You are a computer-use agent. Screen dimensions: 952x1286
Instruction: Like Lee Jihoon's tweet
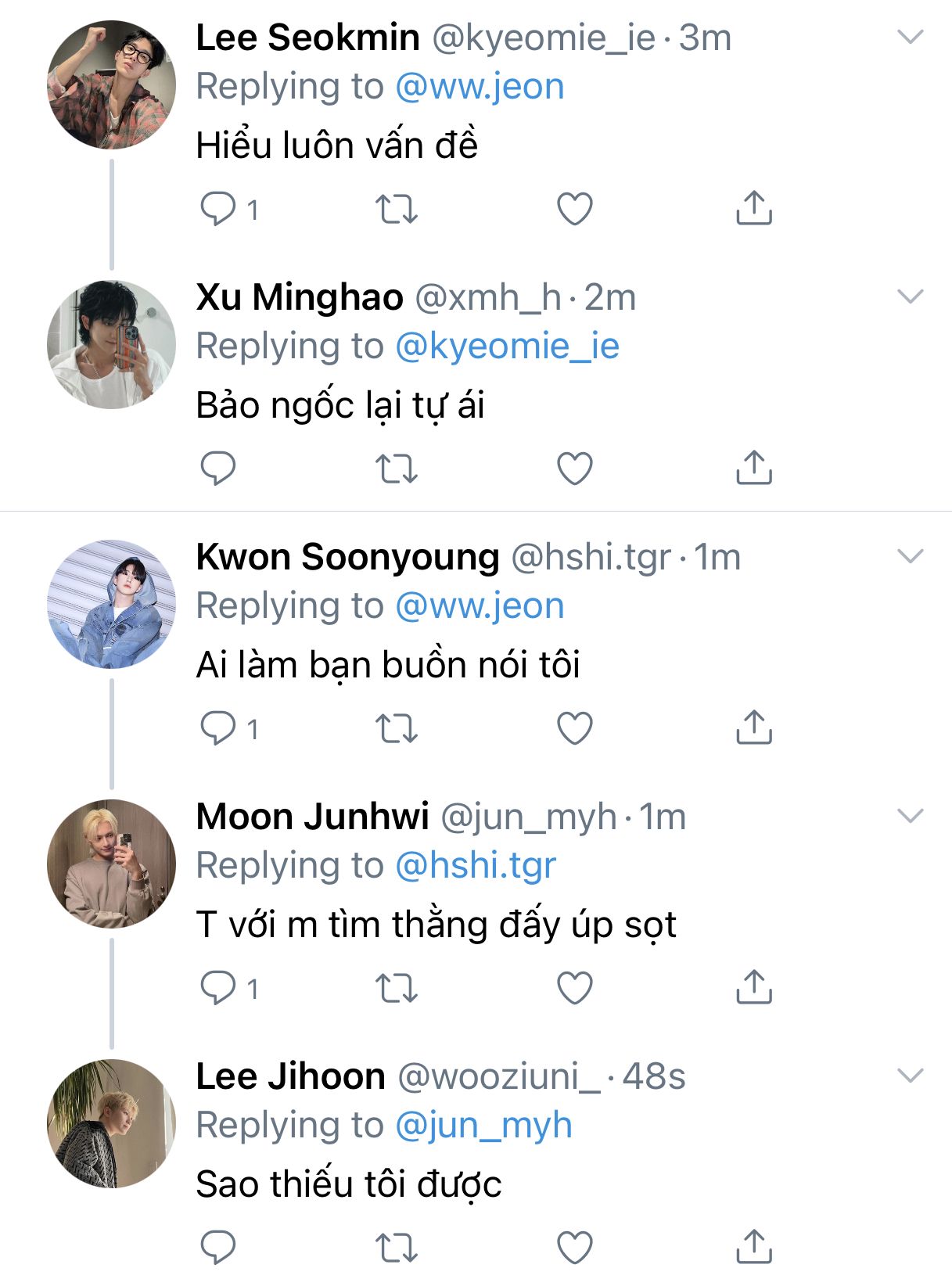tap(574, 1248)
